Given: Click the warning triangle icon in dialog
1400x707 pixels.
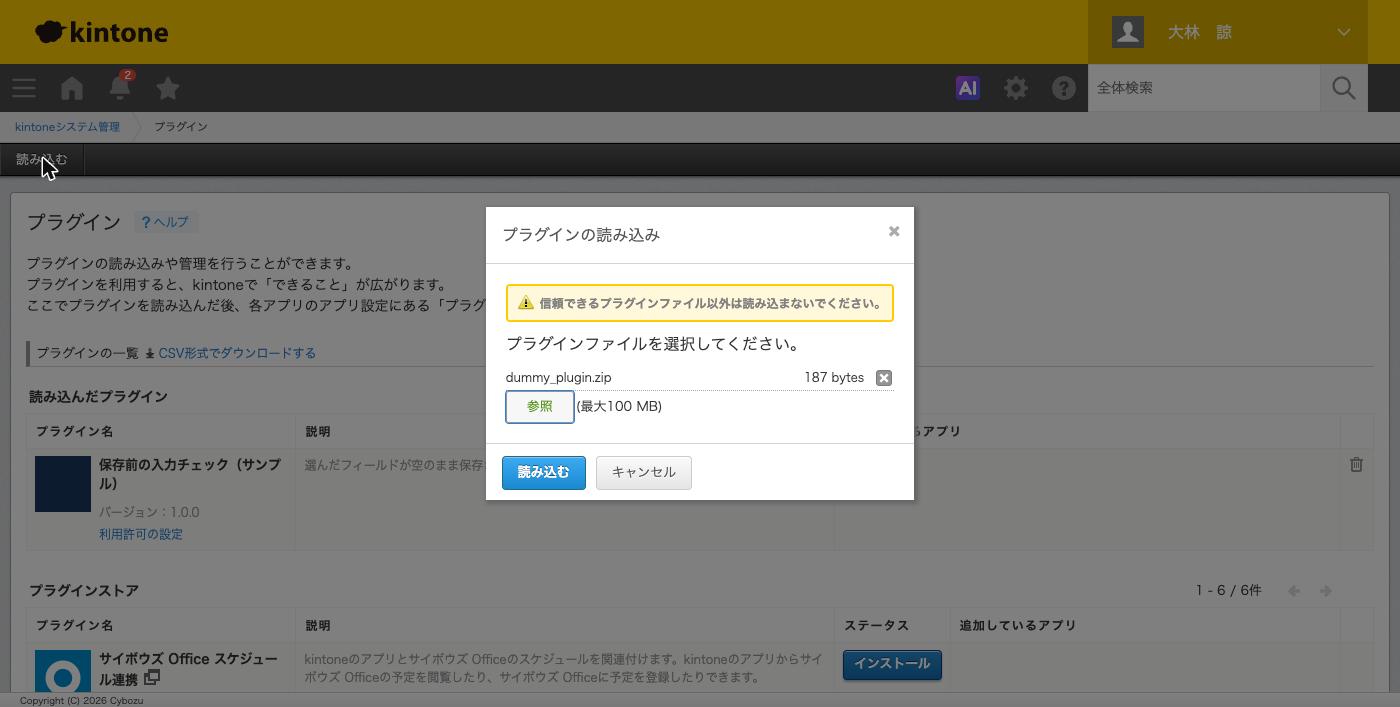Looking at the screenshot, I should click(x=526, y=303).
